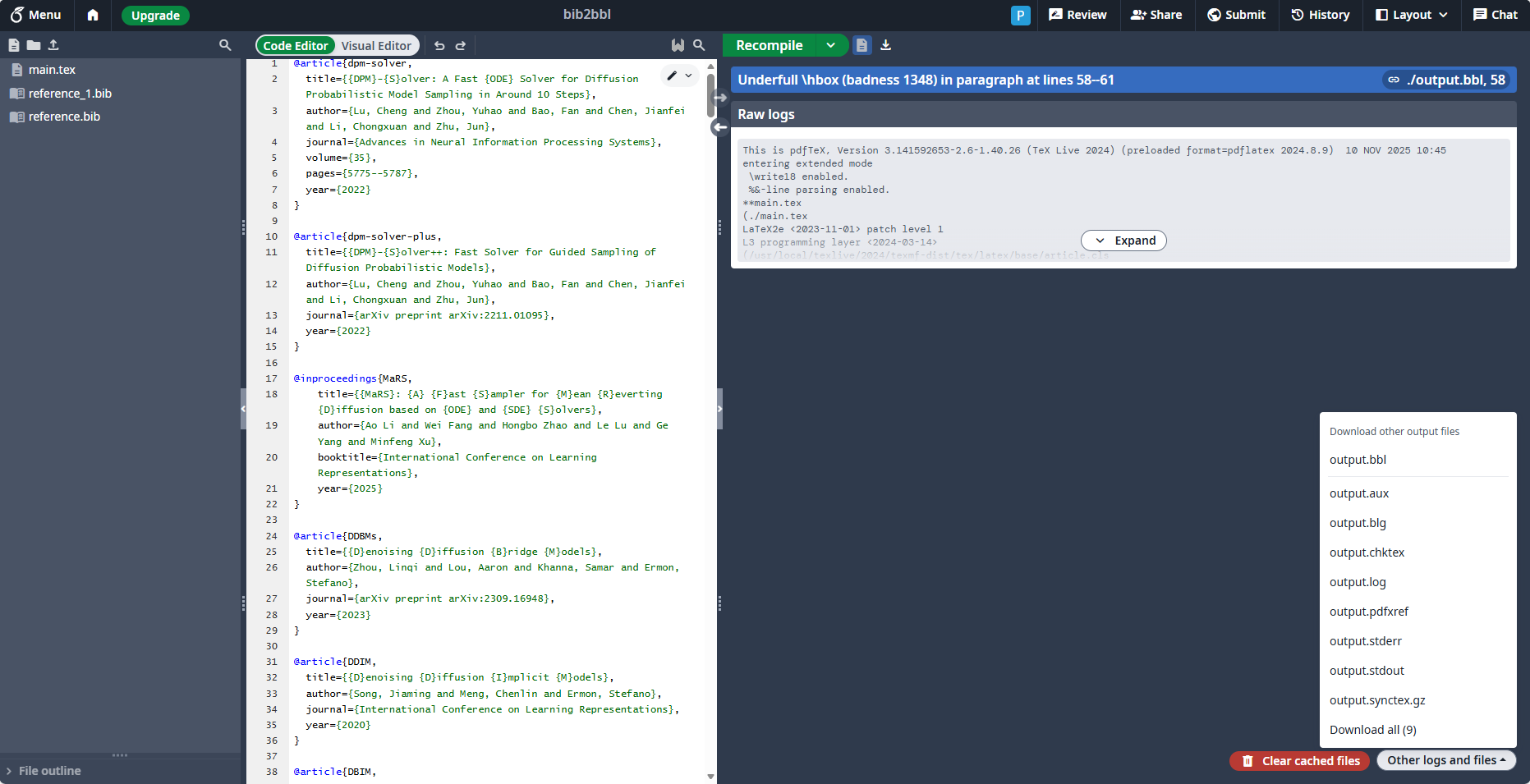Open editor search with magnifier icon
The height and width of the screenshot is (784, 1530).
pos(699,45)
